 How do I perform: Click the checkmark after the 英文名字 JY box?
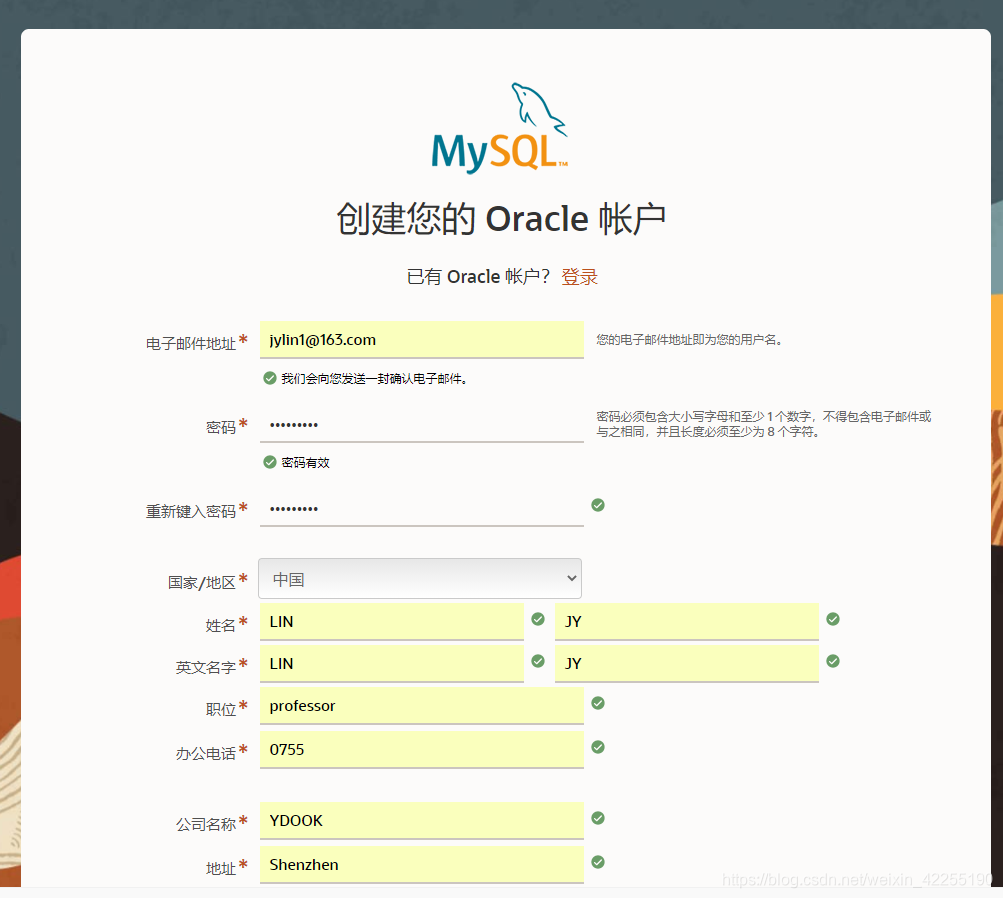833,661
